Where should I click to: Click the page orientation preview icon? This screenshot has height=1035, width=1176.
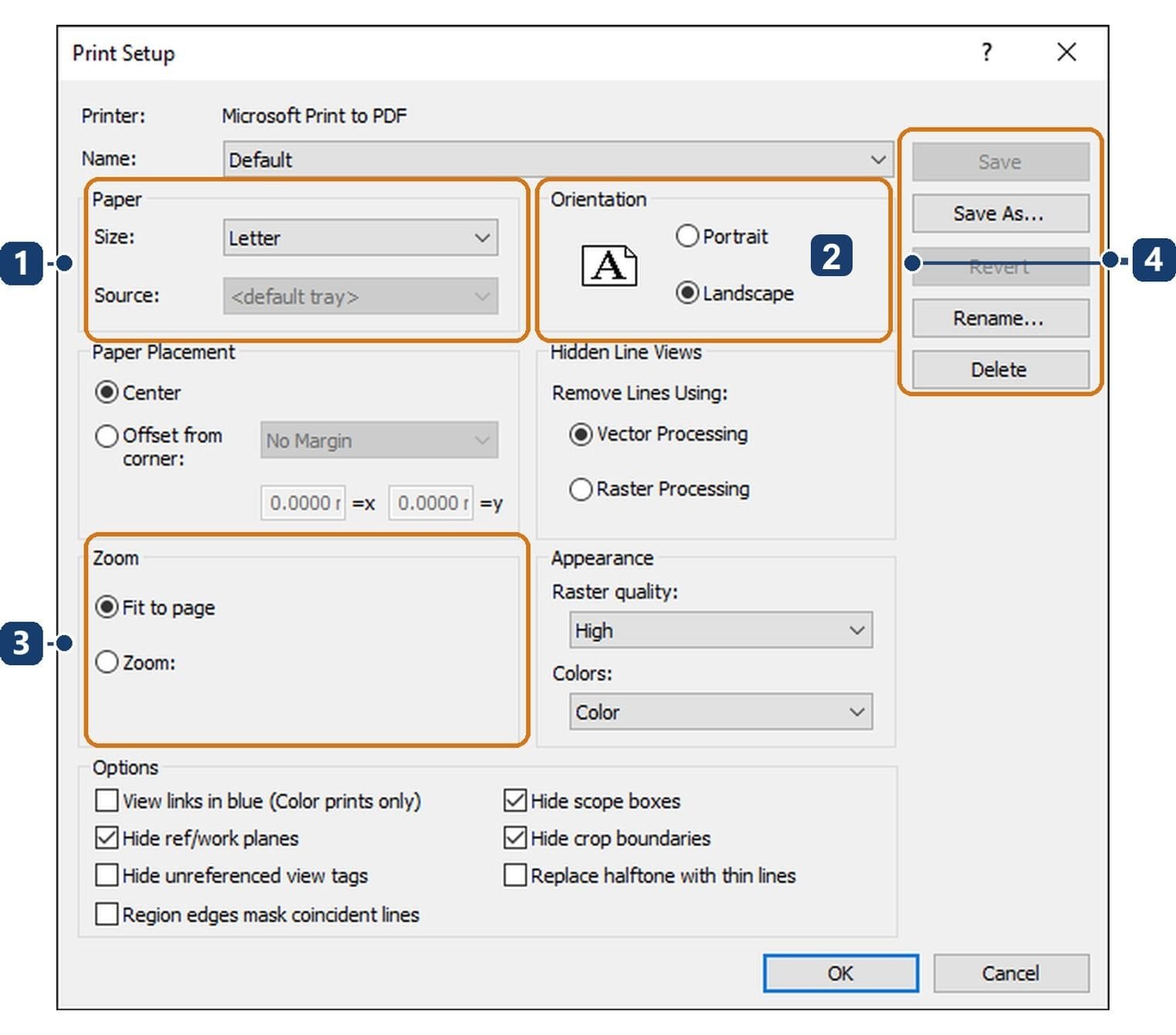click(x=610, y=266)
